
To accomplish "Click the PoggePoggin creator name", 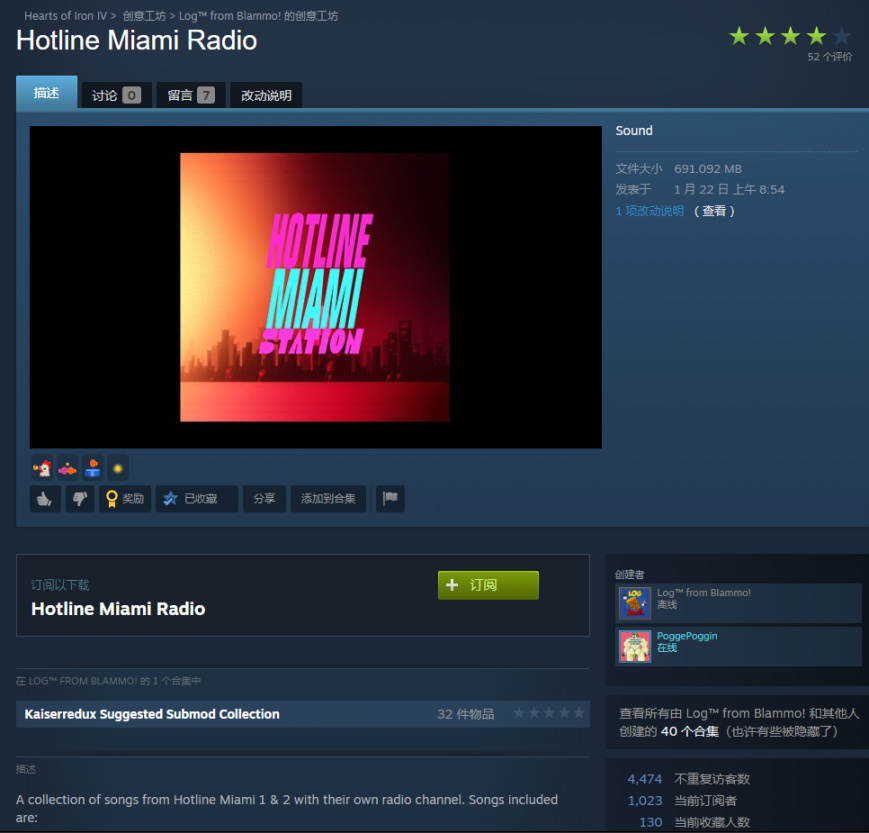I will pos(687,636).
